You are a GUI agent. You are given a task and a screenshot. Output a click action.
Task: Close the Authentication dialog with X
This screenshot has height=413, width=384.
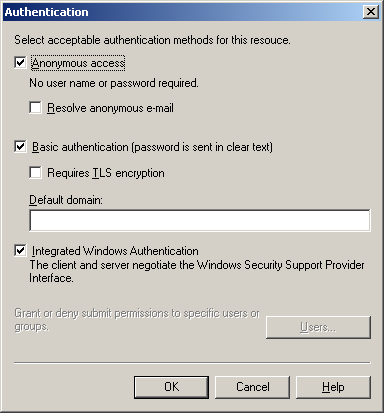(371, 12)
